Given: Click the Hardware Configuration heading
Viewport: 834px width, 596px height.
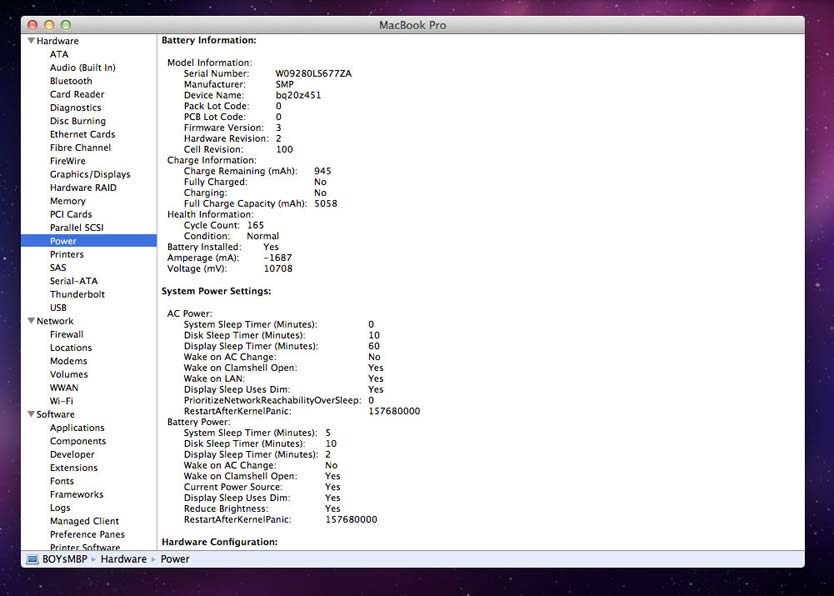Looking at the screenshot, I should pos(220,542).
